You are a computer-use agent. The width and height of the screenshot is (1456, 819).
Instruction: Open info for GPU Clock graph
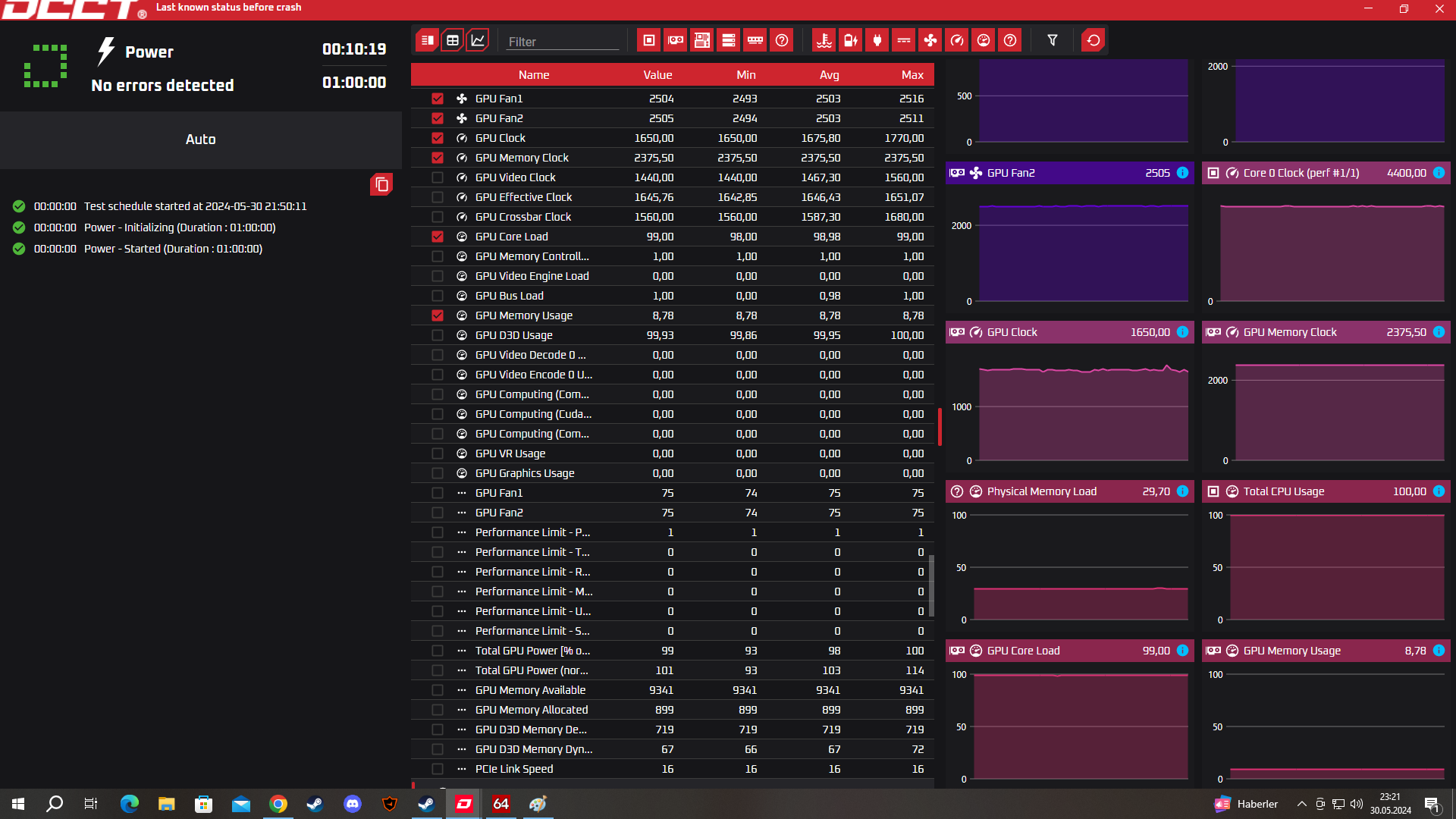tap(1182, 332)
